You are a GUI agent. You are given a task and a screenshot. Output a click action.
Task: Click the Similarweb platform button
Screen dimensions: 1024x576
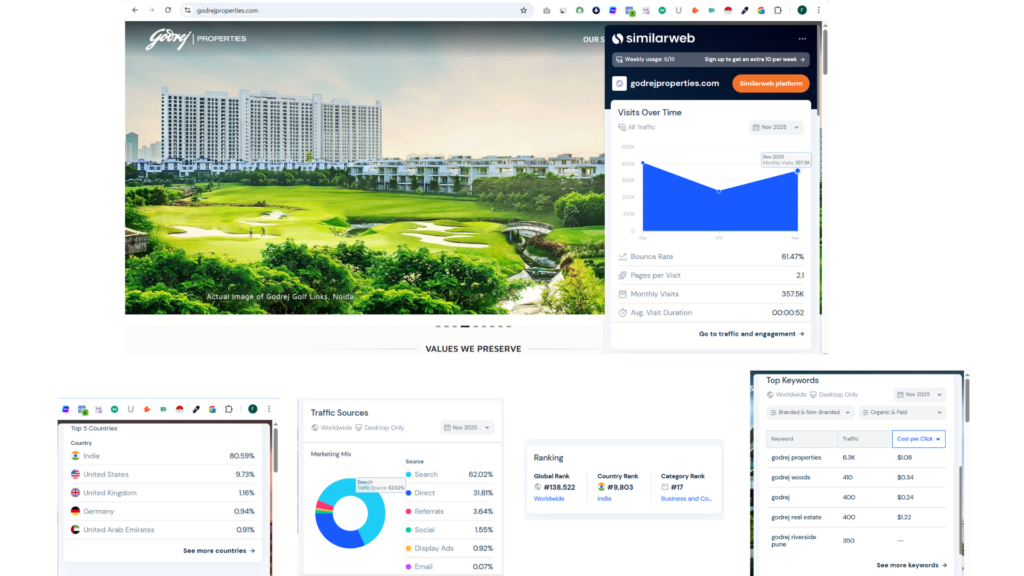click(x=770, y=83)
